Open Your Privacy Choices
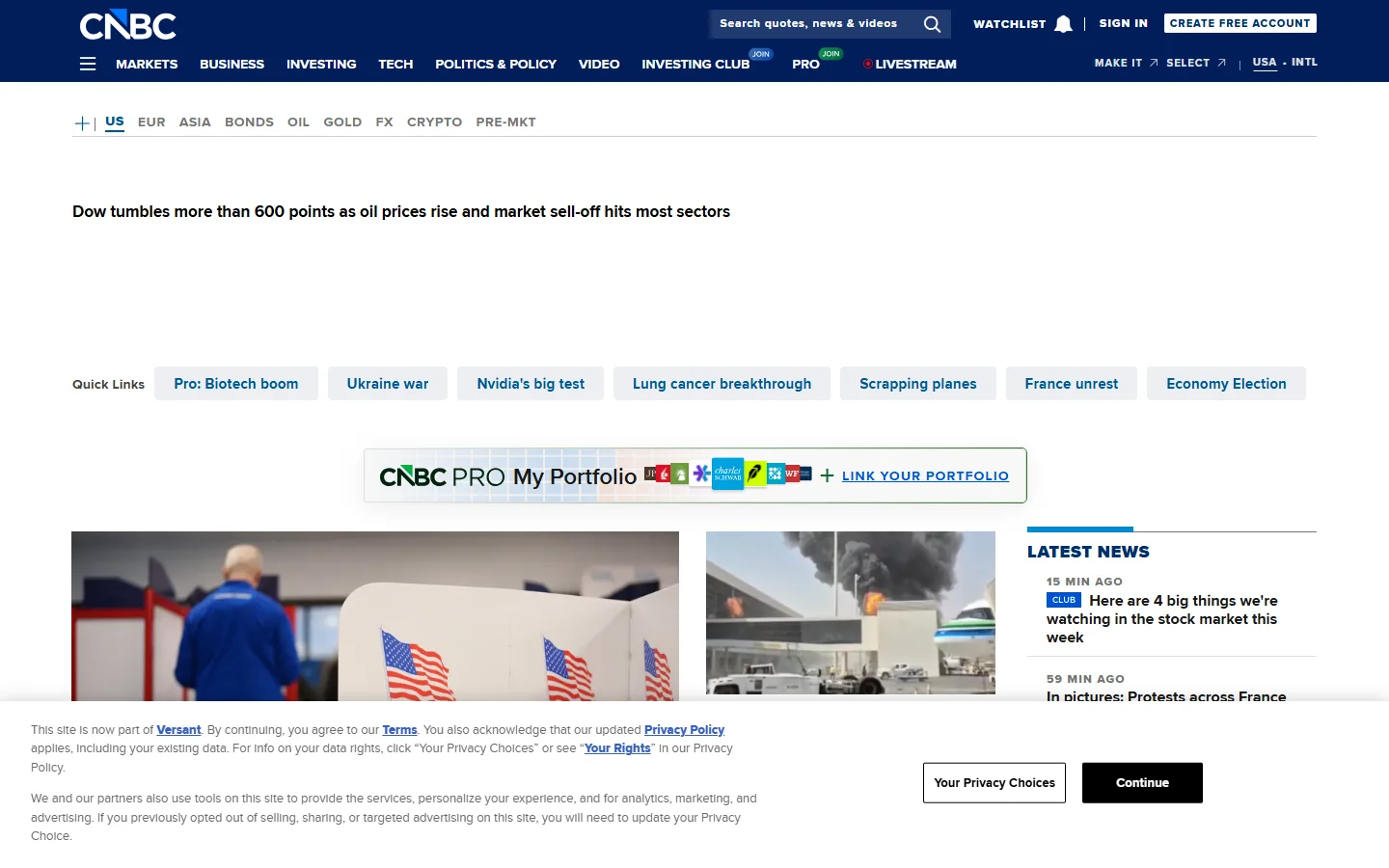Screen dimensions: 1389x868 [x=994, y=783]
